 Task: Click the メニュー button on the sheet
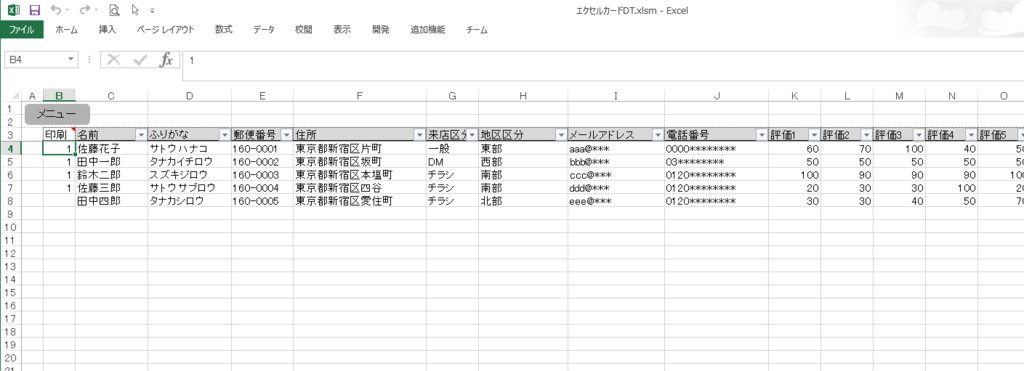(57, 114)
